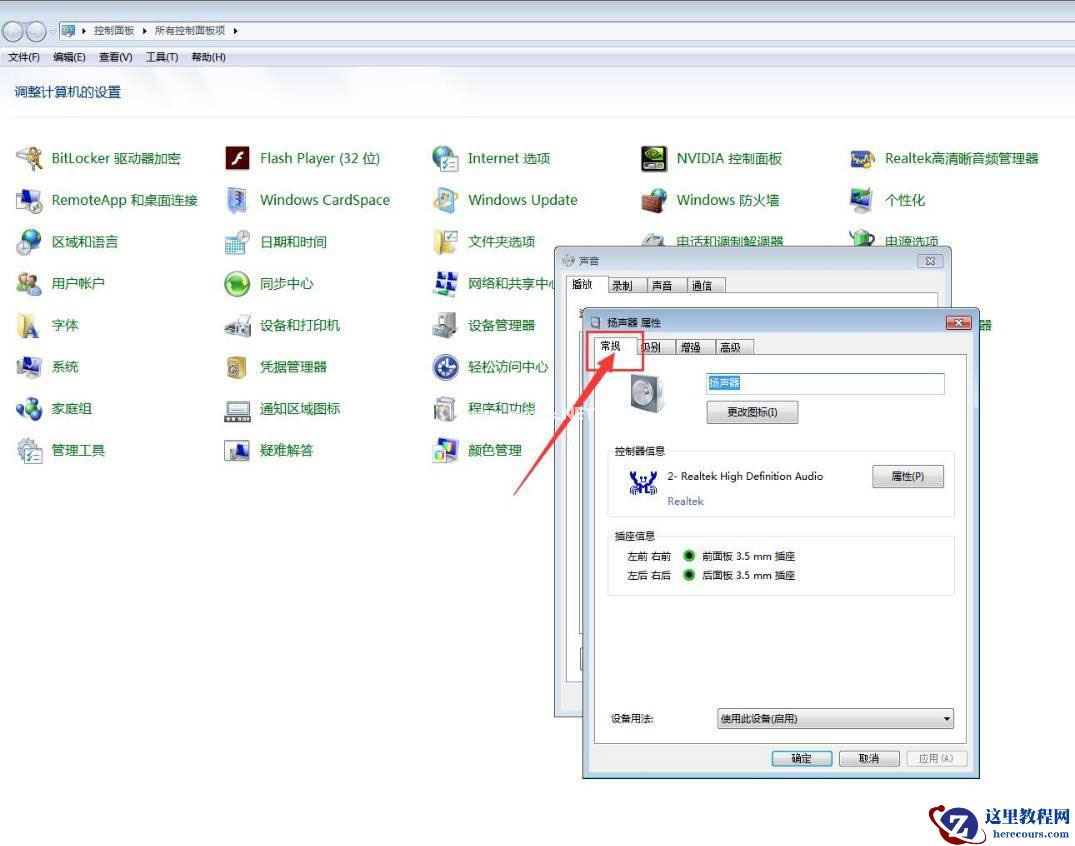Screen dimensions: 1075x846
Task: Switch to 常规 tab in speaker properties
Action: click(x=611, y=346)
